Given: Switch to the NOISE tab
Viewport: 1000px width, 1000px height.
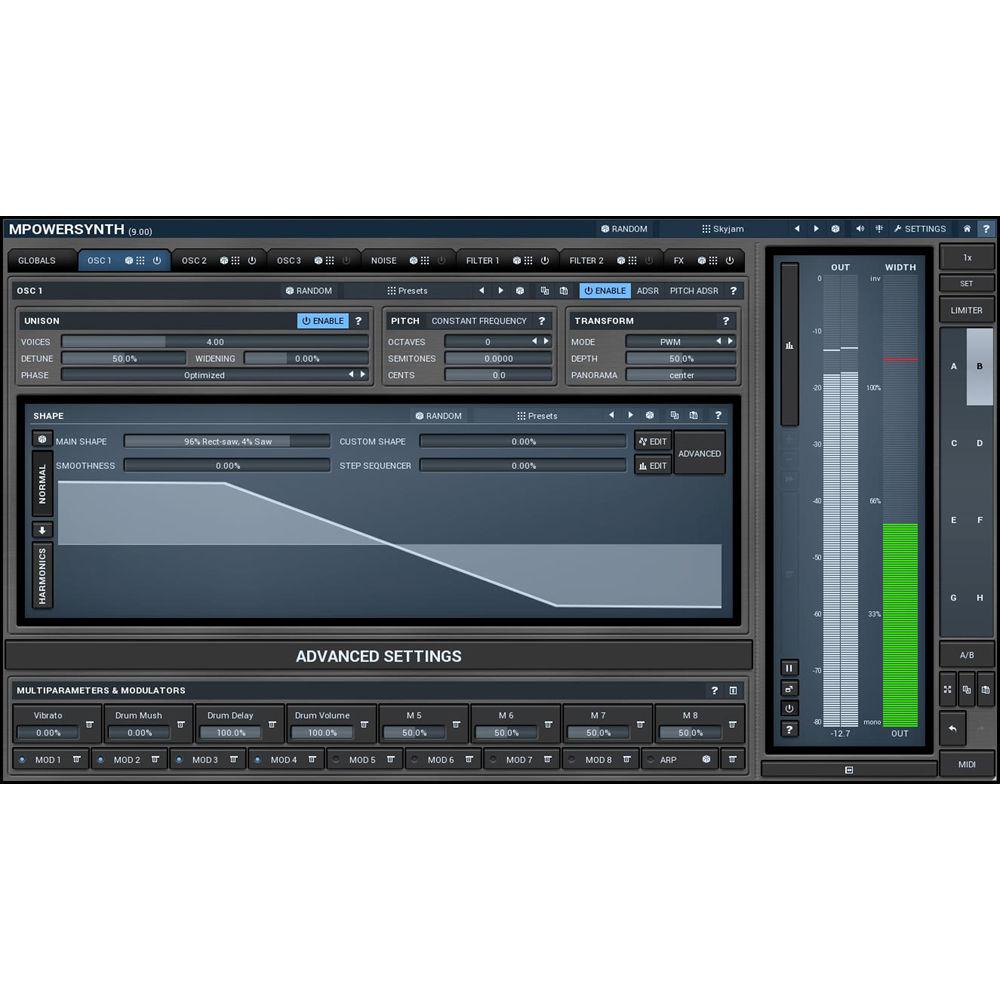Looking at the screenshot, I should point(383,260).
